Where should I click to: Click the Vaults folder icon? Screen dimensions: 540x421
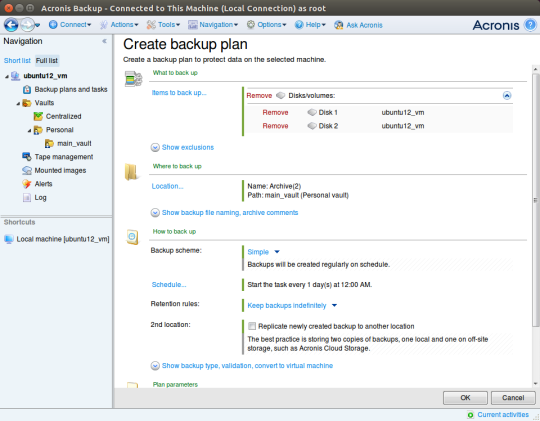27,103
